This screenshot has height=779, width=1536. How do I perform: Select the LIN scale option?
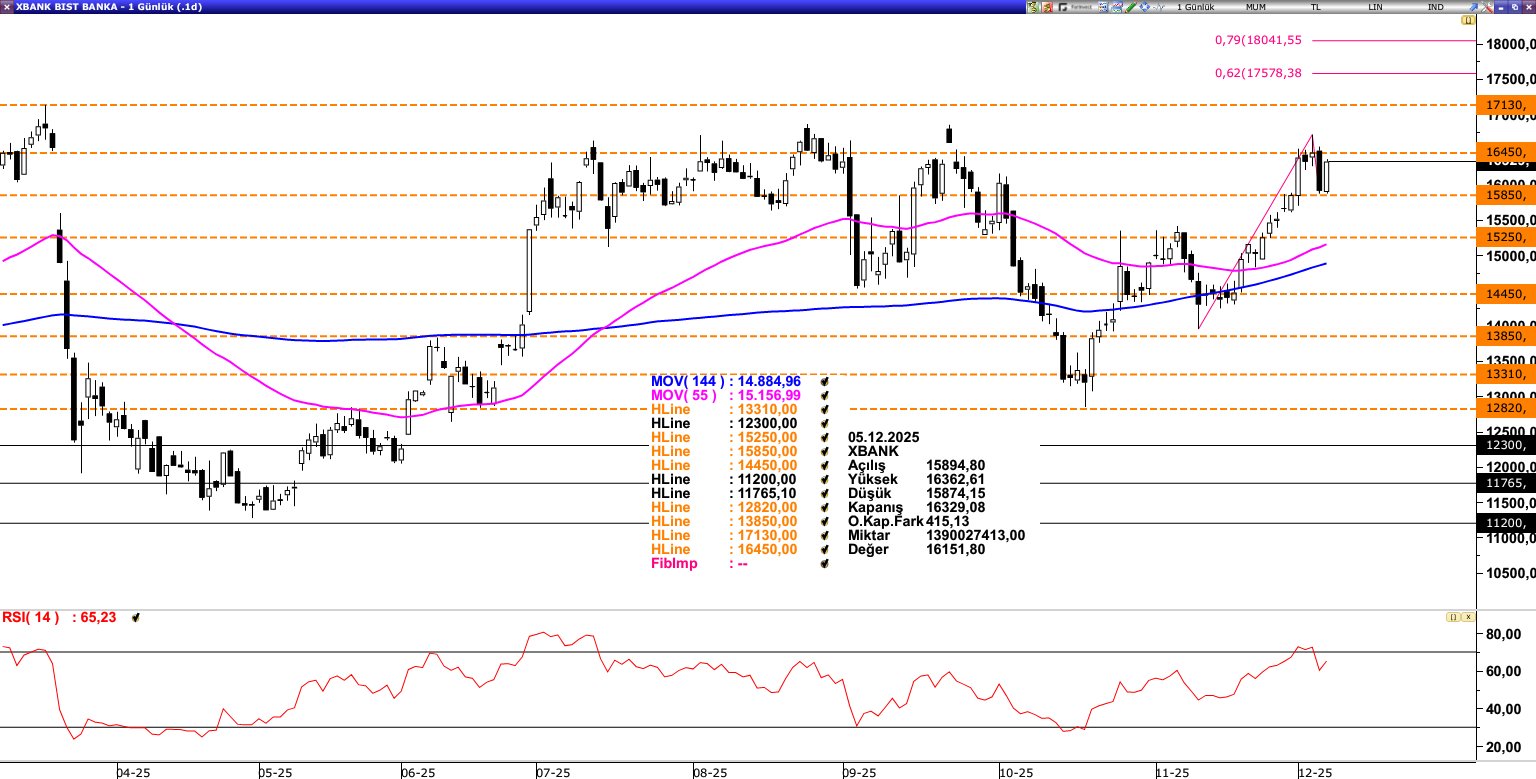[x=1375, y=7]
